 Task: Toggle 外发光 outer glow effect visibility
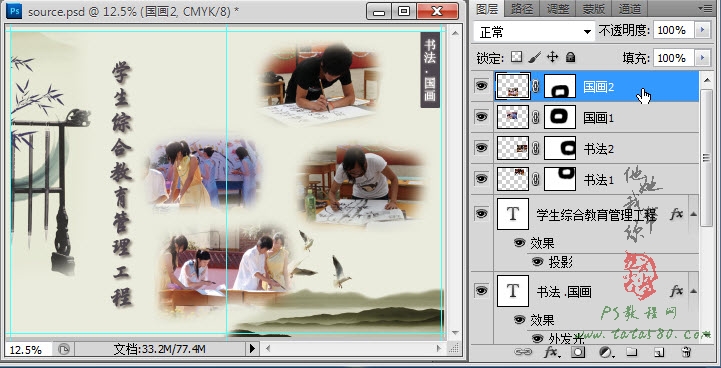point(537,339)
